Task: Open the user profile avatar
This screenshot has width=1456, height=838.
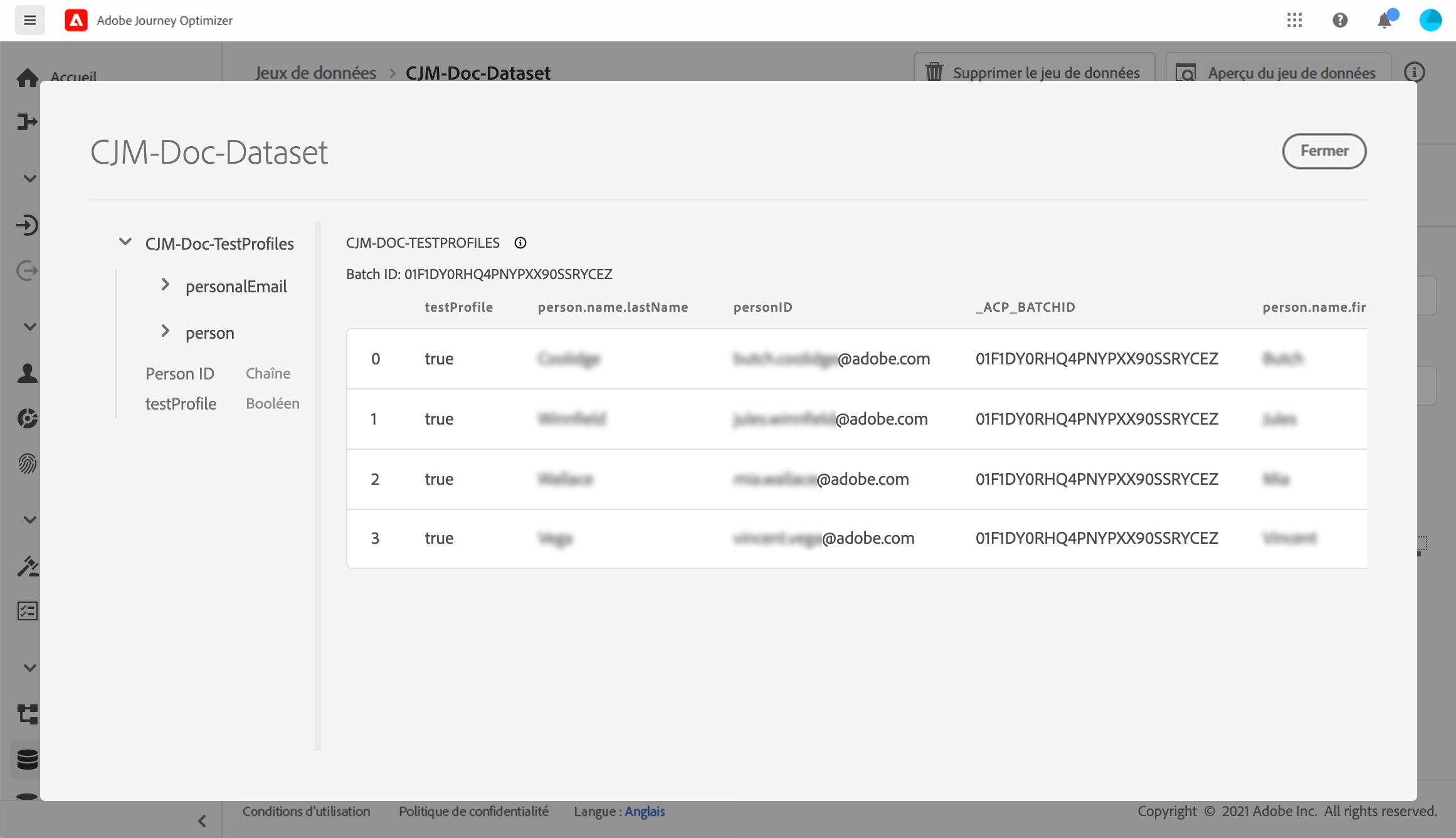Action: click(x=1430, y=20)
